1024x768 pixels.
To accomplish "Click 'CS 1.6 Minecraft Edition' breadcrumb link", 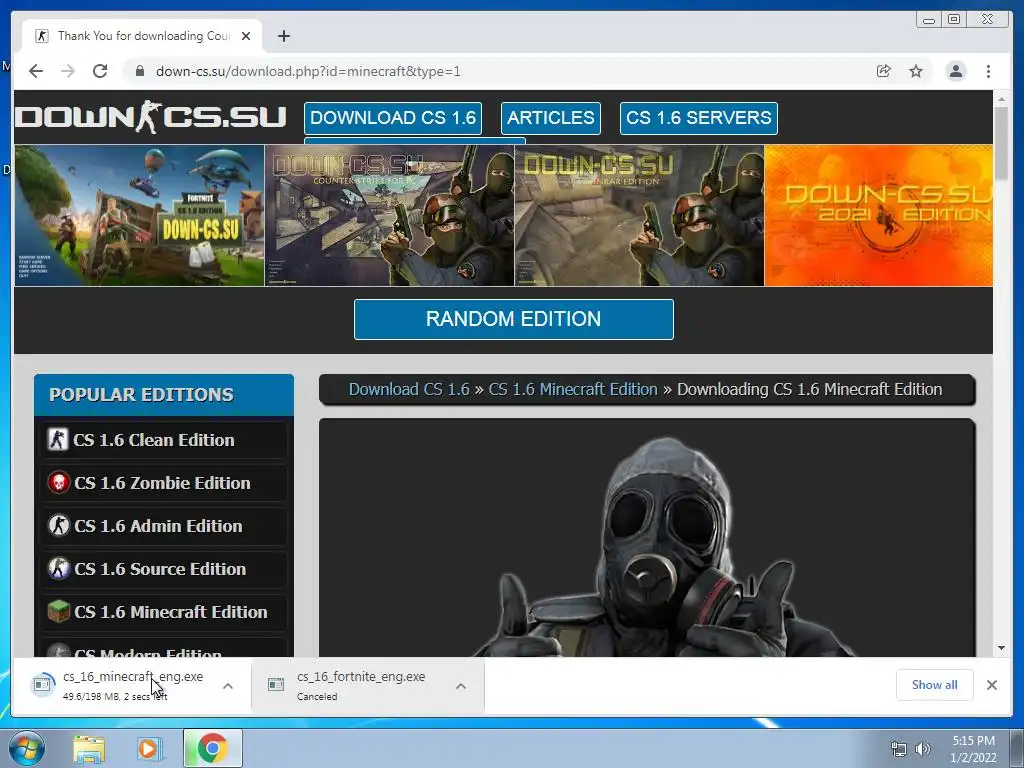I will (573, 389).
